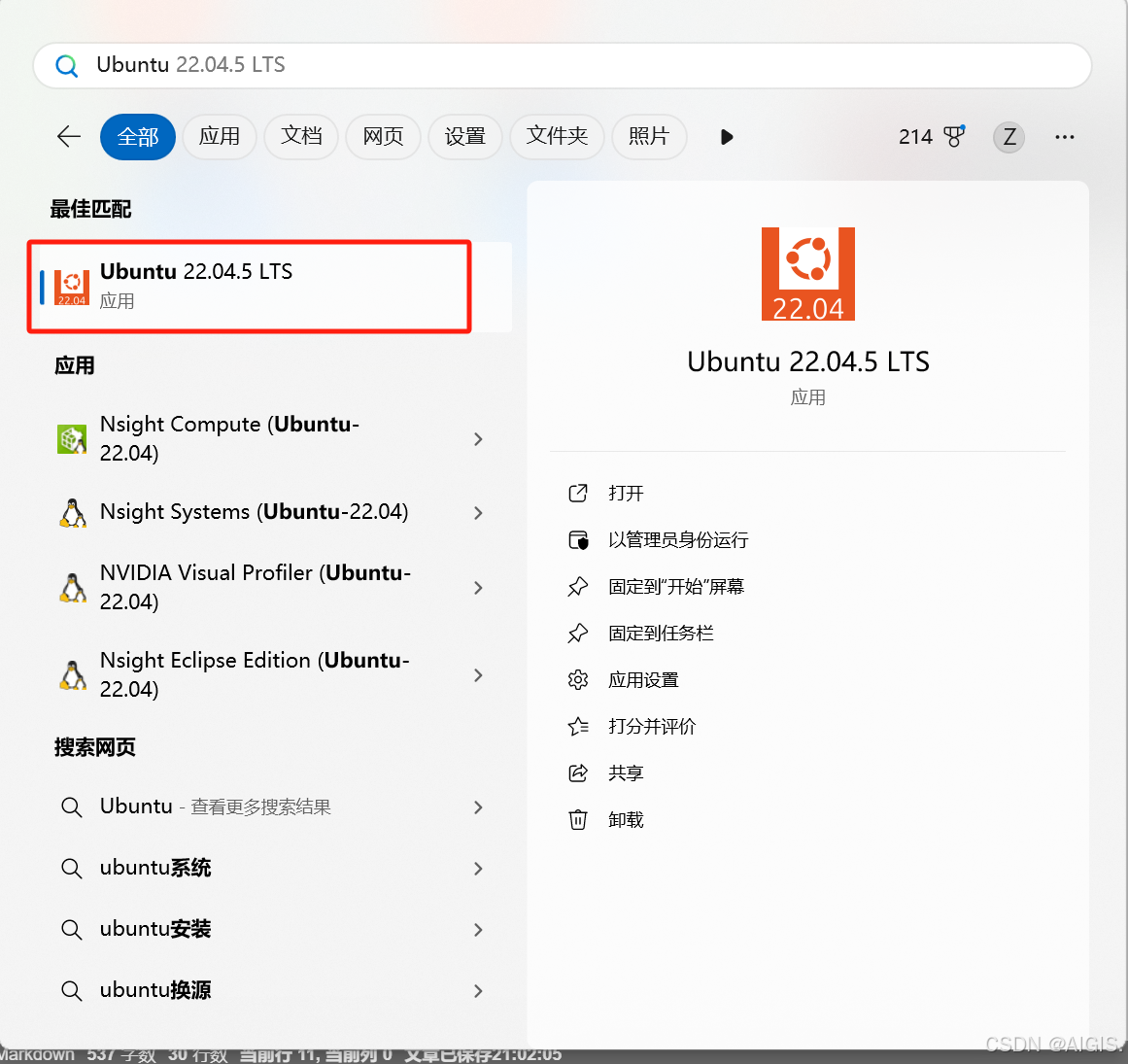Click search icon beside ubuntu安装

pos(71,930)
